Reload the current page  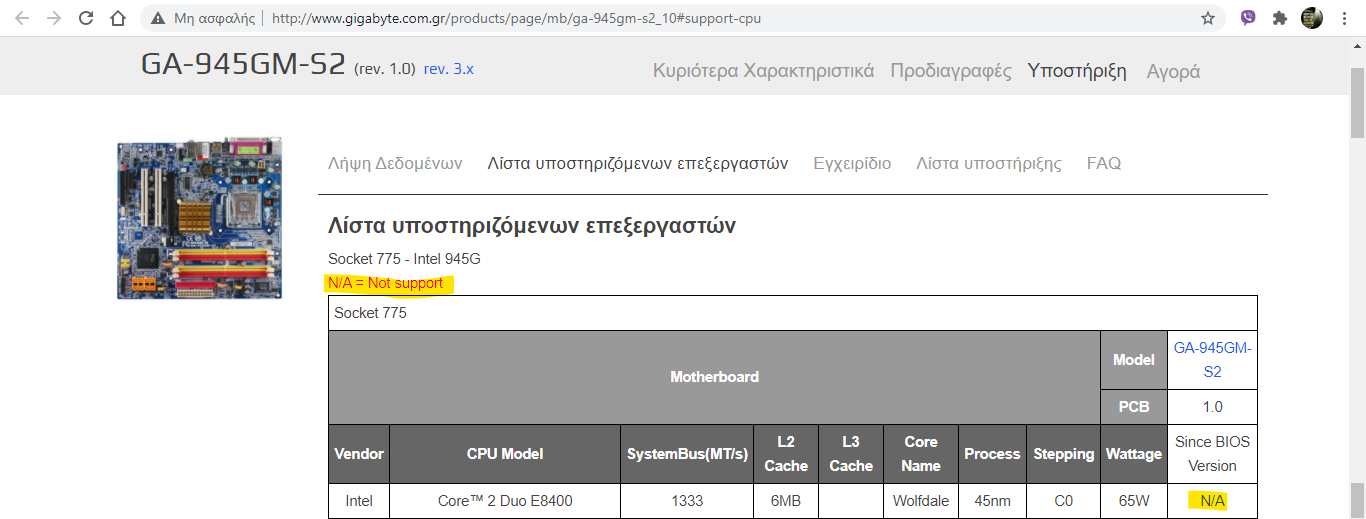[x=86, y=18]
